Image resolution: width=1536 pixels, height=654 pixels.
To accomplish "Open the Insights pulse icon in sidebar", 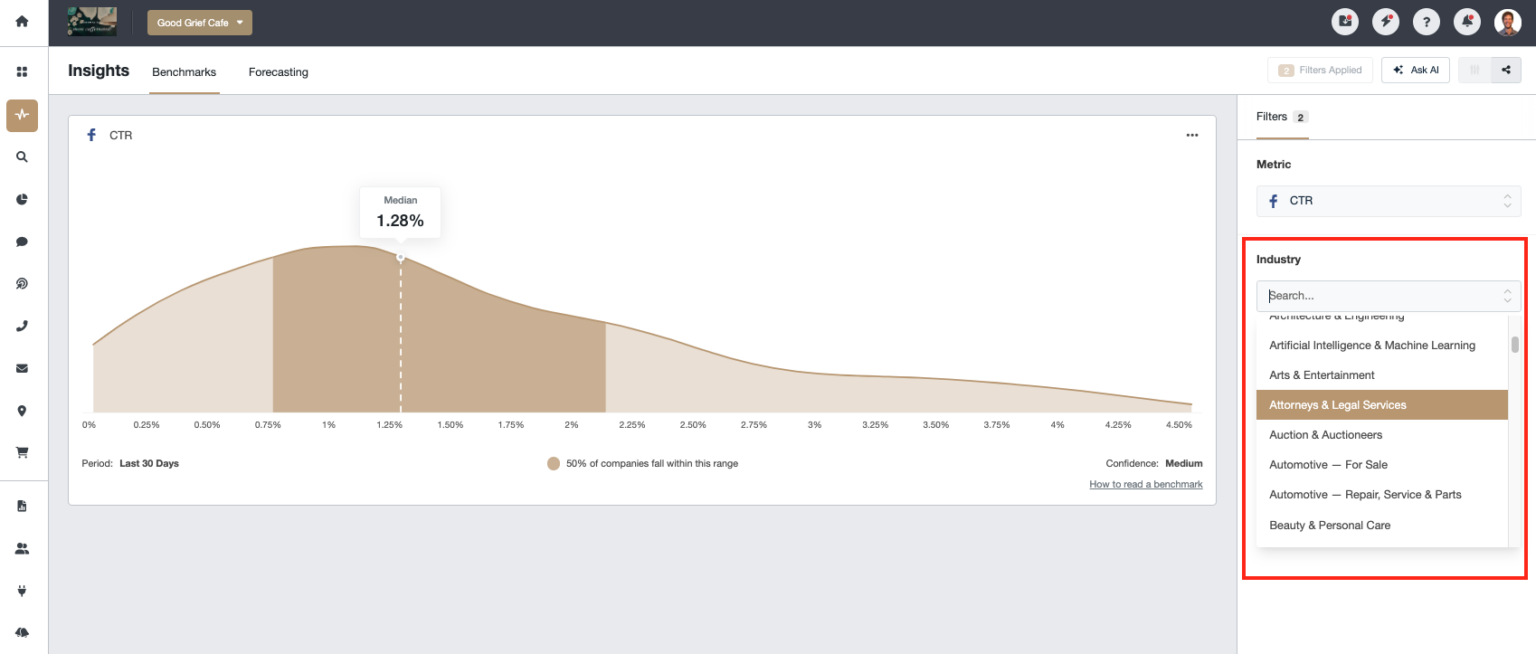I will click(x=22, y=115).
